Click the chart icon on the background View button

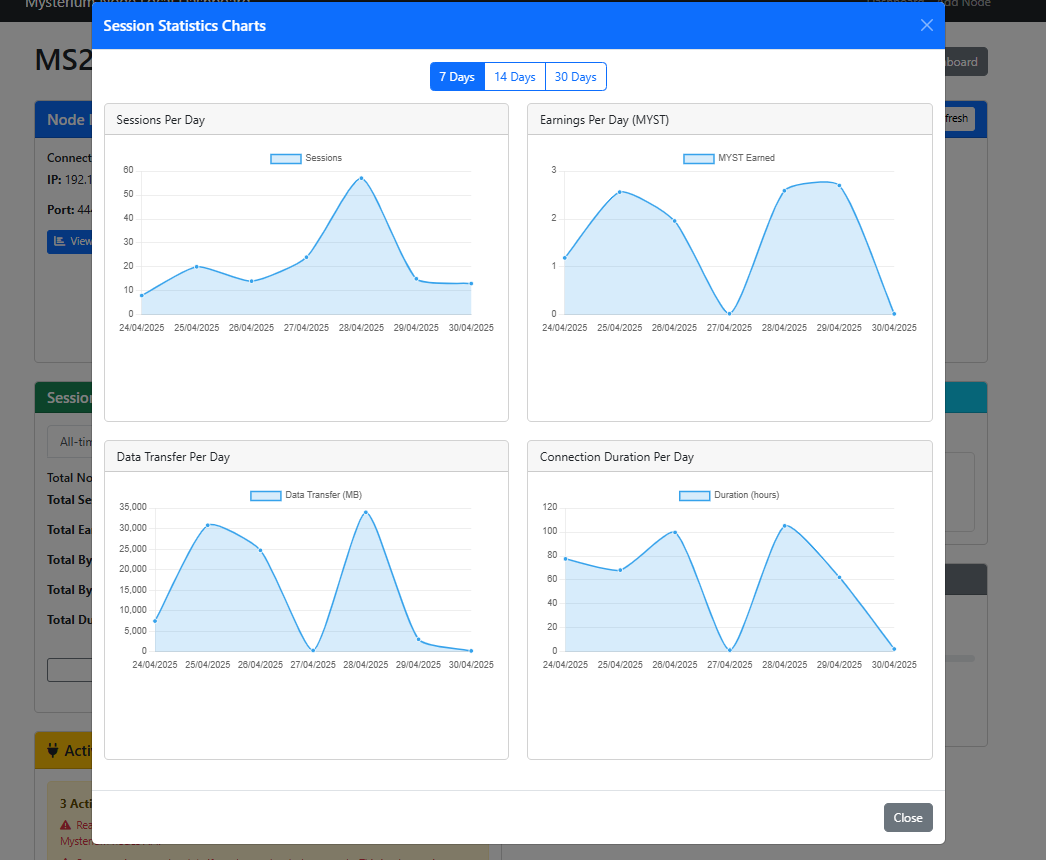pyautogui.click(x=59, y=241)
